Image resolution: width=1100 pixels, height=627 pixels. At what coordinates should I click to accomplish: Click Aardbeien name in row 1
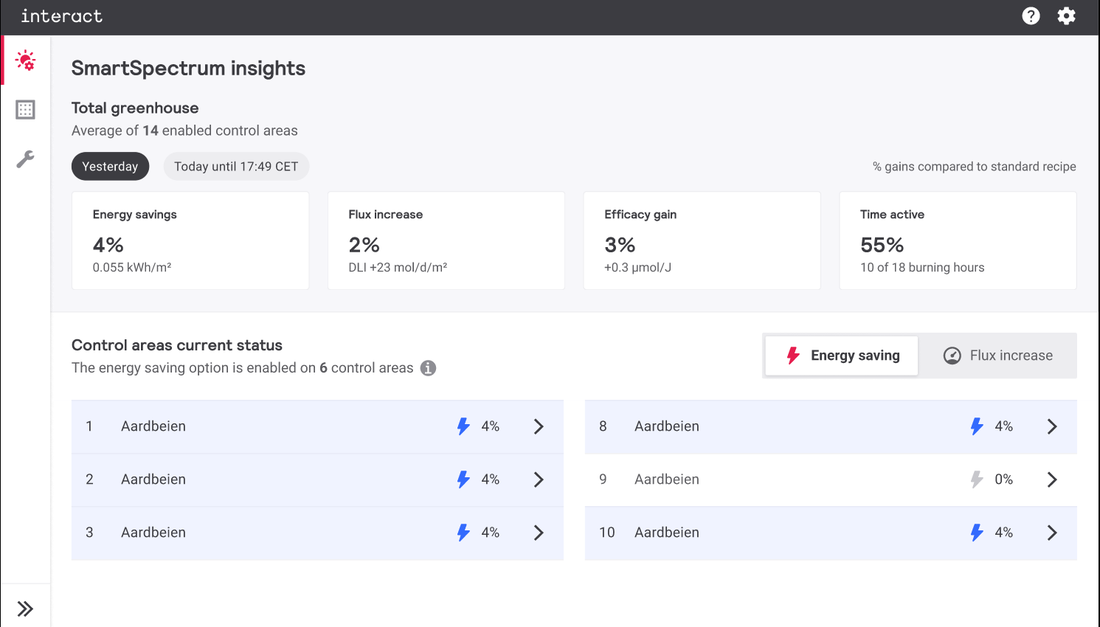(x=153, y=426)
